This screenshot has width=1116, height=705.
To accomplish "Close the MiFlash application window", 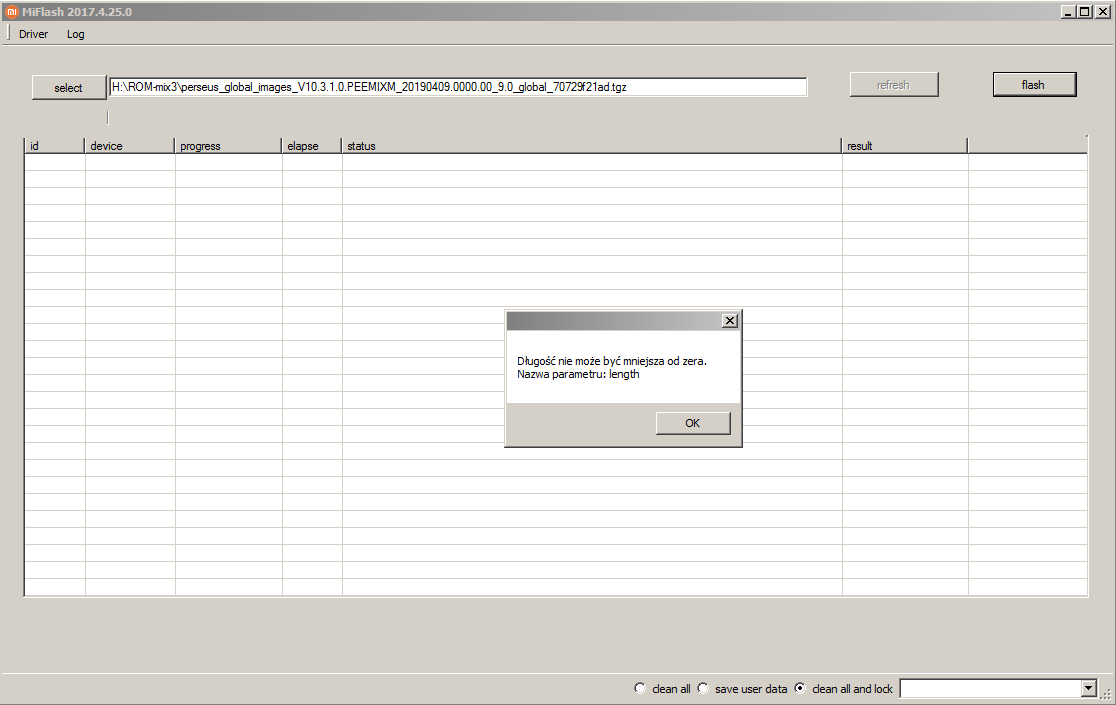I will (x=1103, y=11).
